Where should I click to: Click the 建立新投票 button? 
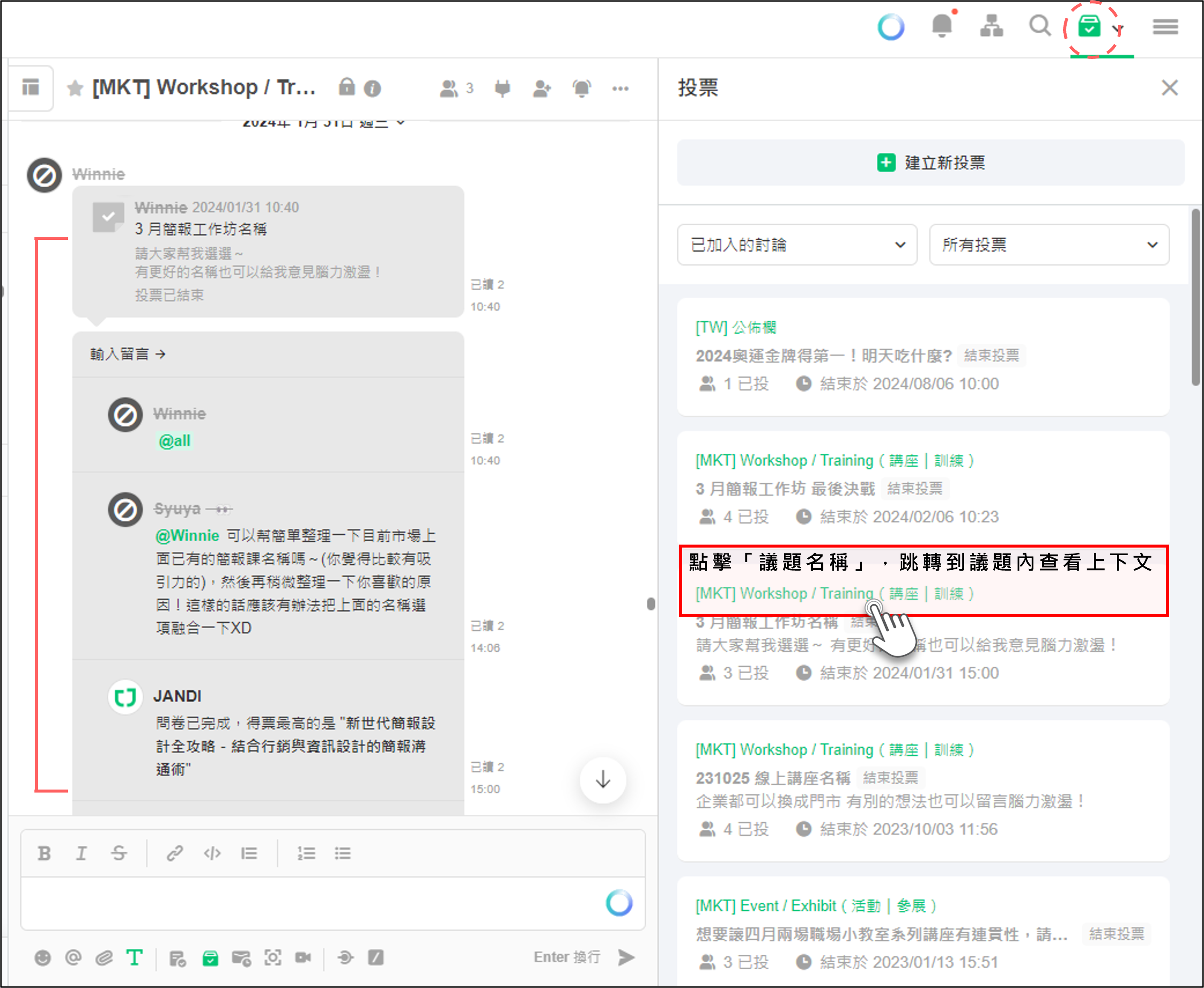[x=931, y=163]
